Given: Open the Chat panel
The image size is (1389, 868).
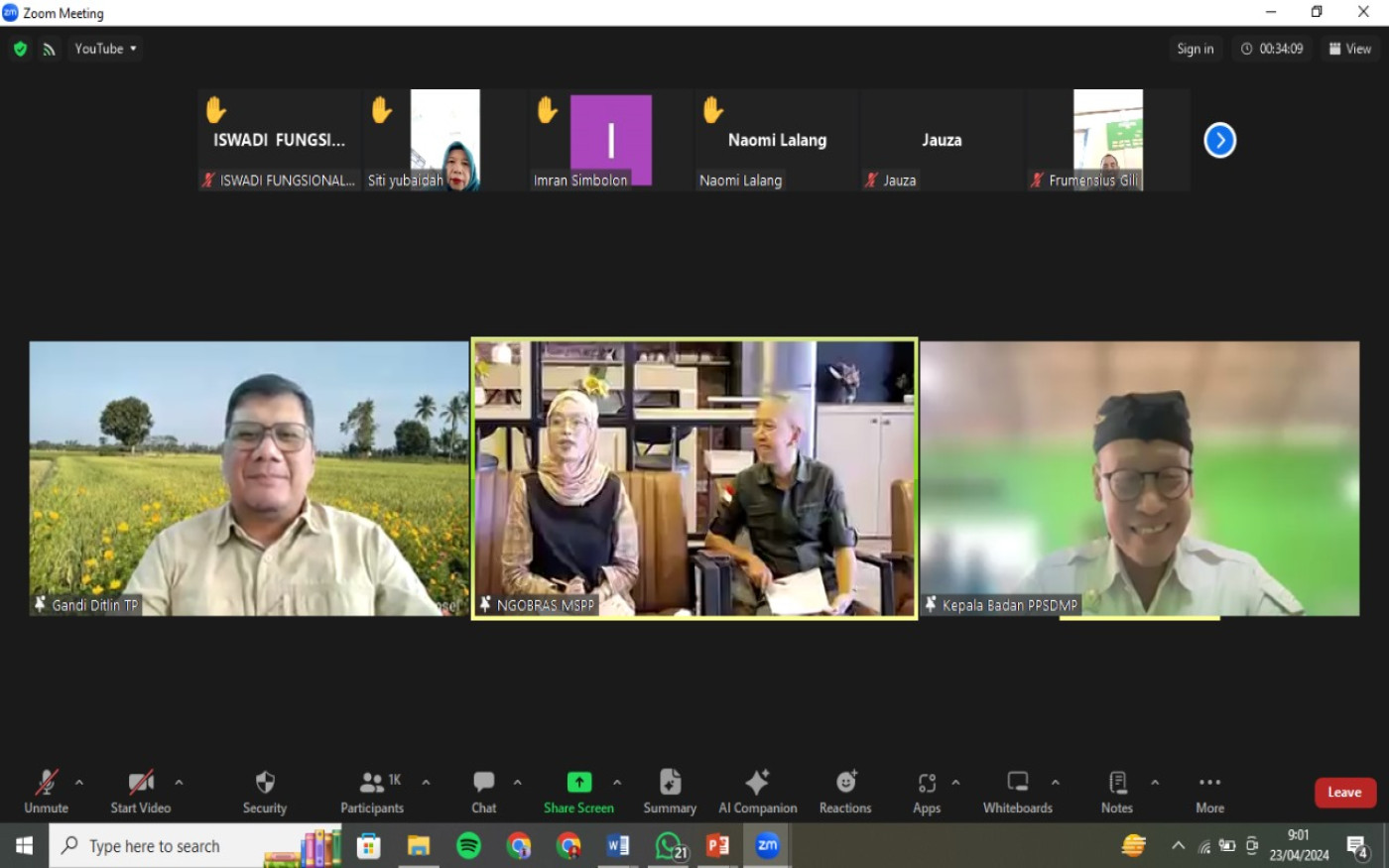Looking at the screenshot, I should (483, 784).
